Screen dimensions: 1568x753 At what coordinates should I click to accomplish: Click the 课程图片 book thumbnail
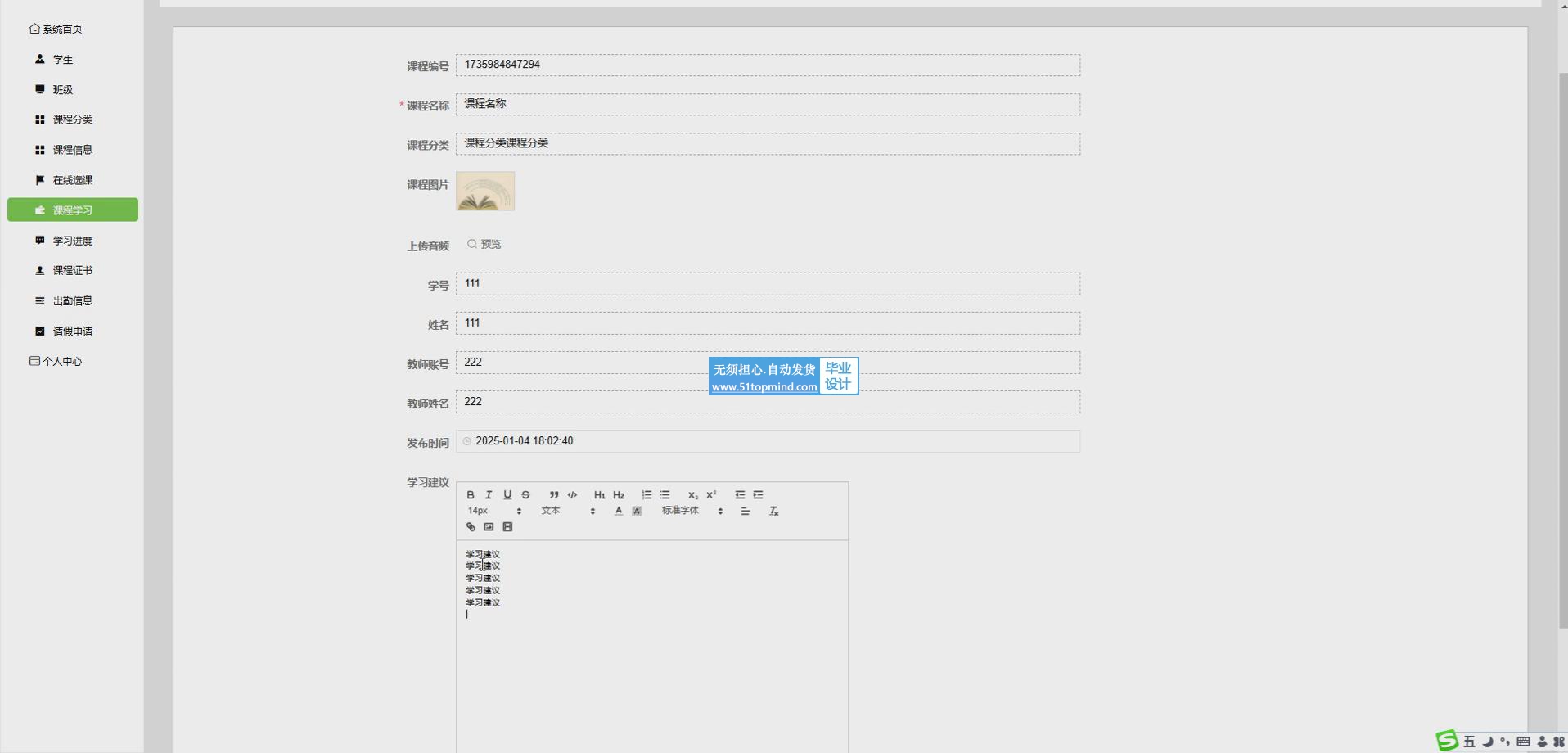click(485, 192)
